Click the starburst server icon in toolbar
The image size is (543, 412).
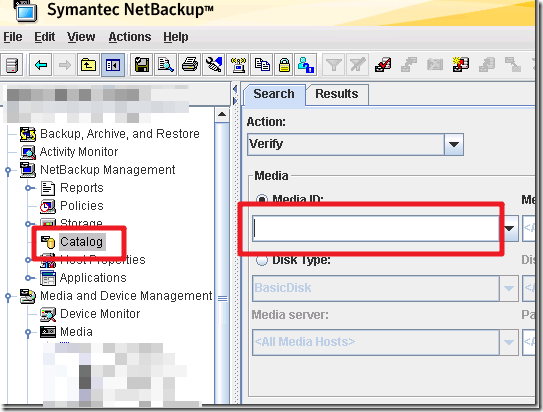(x=461, y=65)
